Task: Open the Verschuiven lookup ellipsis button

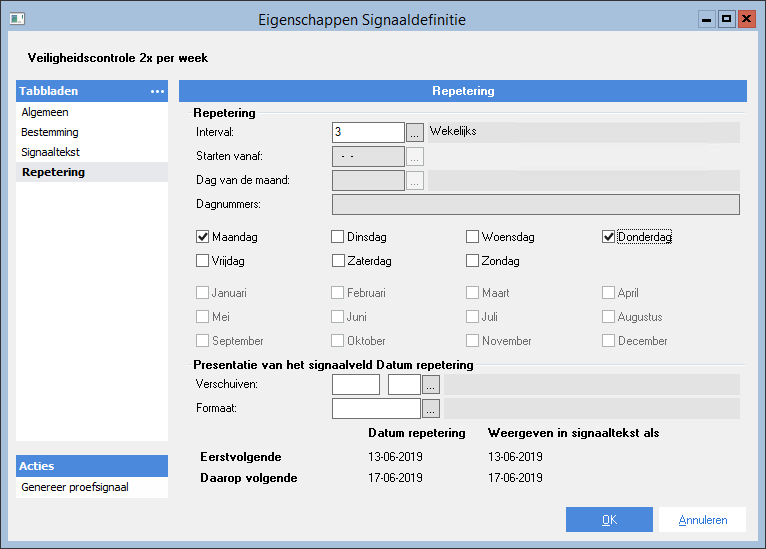Action: point(431,384)
